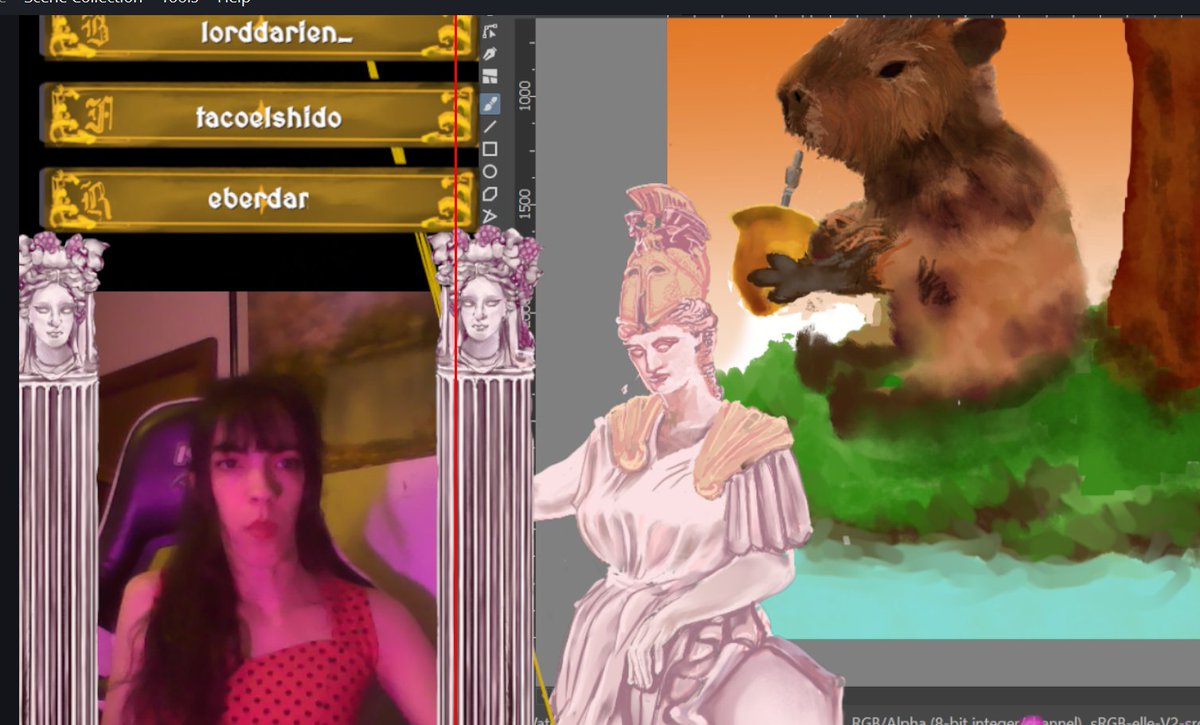Select the Polygon tool
The height and width of the screenshot is (725, 1200).
[490, 194]
